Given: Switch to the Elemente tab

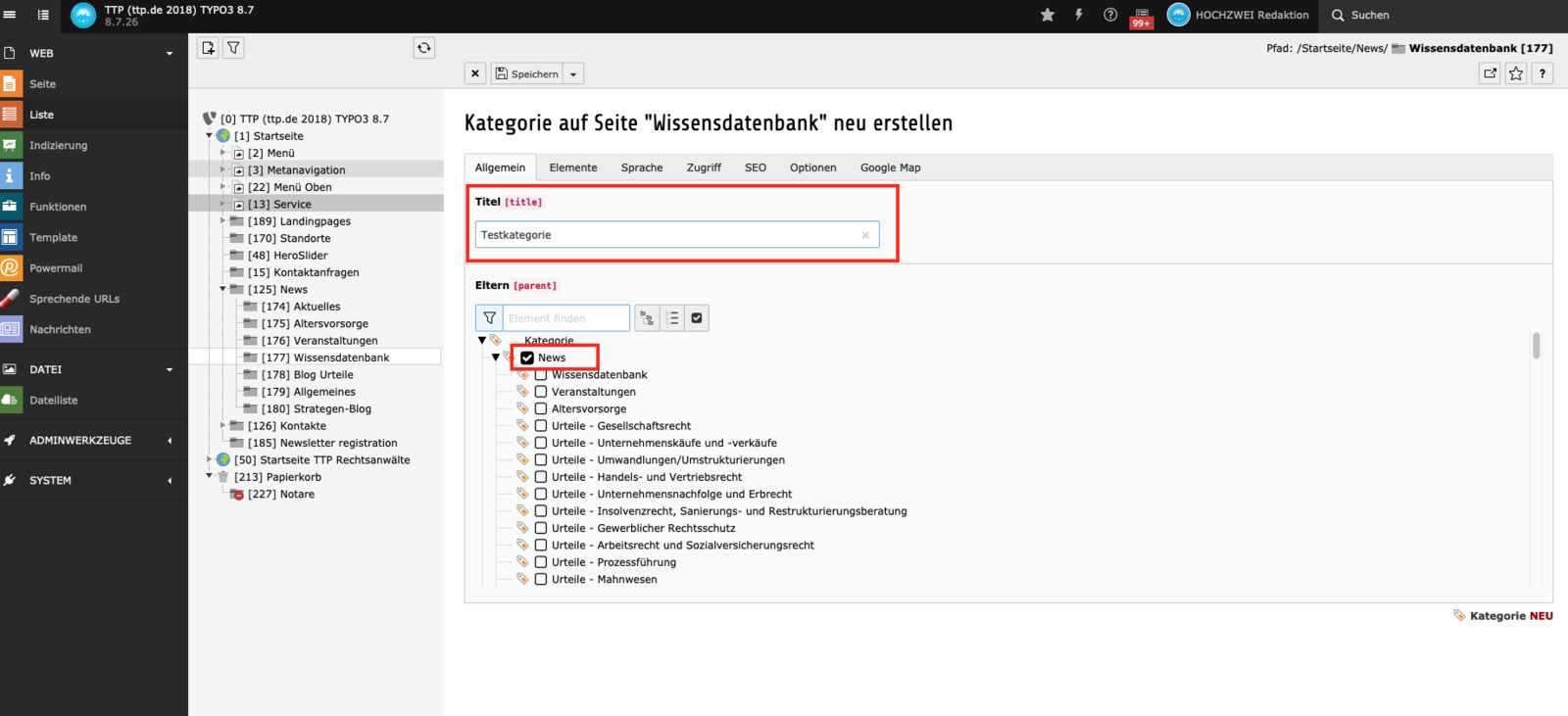Looking at the screenshot, I should 573,167.
